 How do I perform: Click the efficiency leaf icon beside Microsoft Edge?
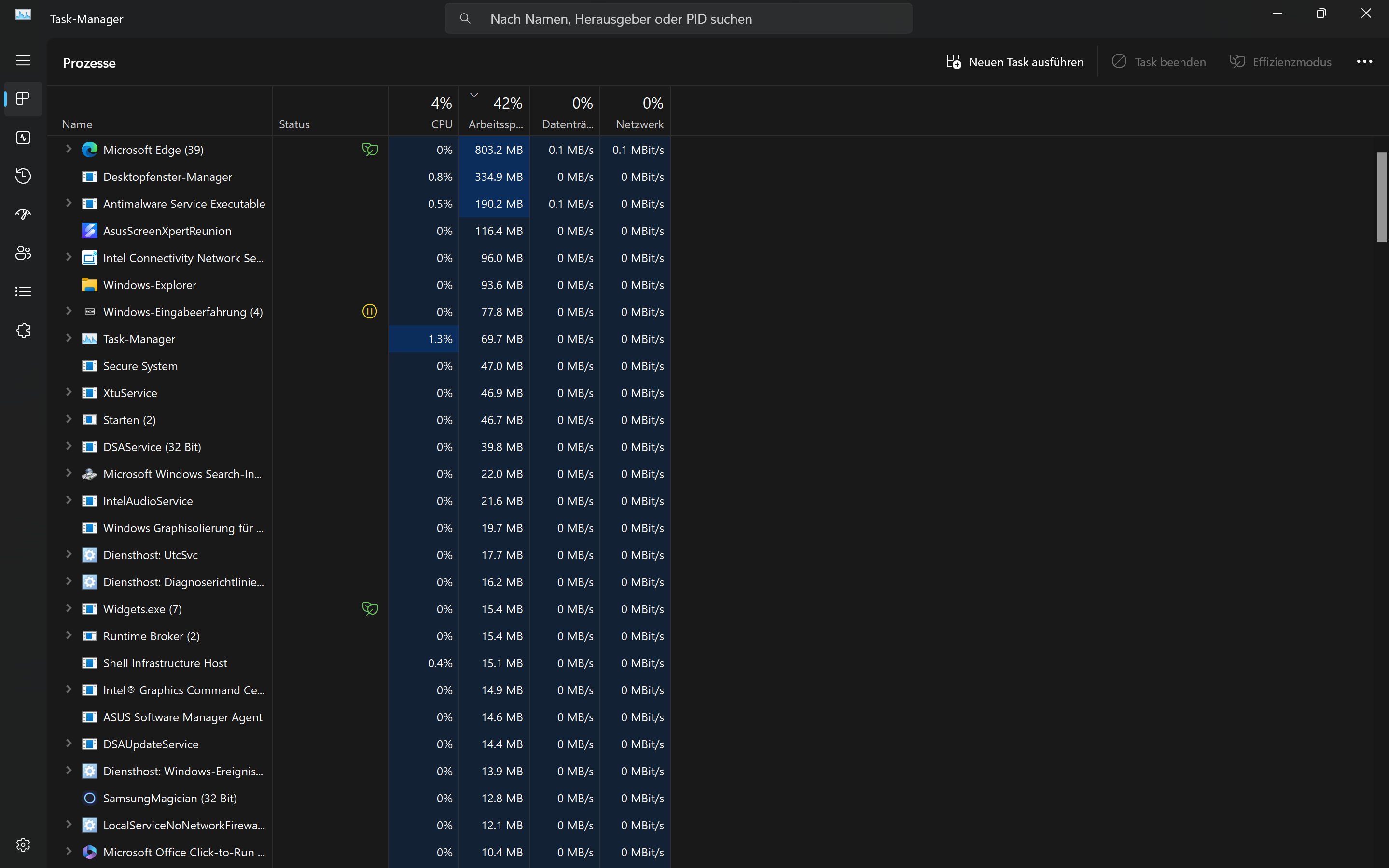pyautogui.click(x=370, y=150)
